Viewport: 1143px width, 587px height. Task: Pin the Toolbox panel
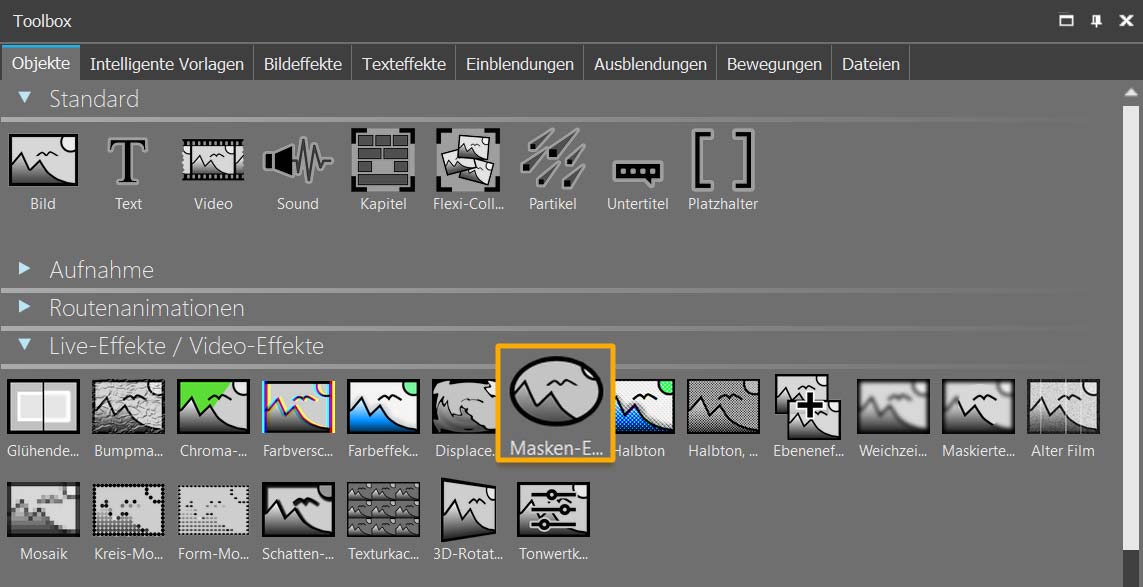1096,21
